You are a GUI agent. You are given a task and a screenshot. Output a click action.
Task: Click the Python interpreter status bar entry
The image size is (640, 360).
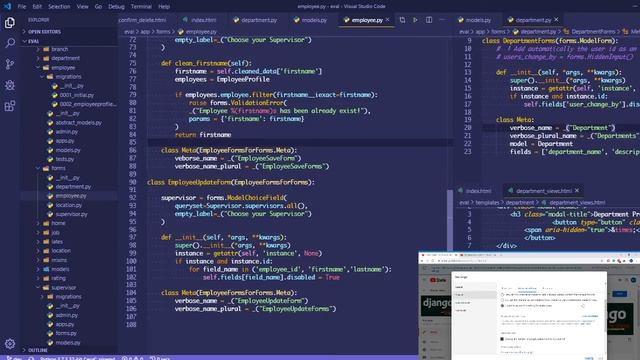point(77,358)
